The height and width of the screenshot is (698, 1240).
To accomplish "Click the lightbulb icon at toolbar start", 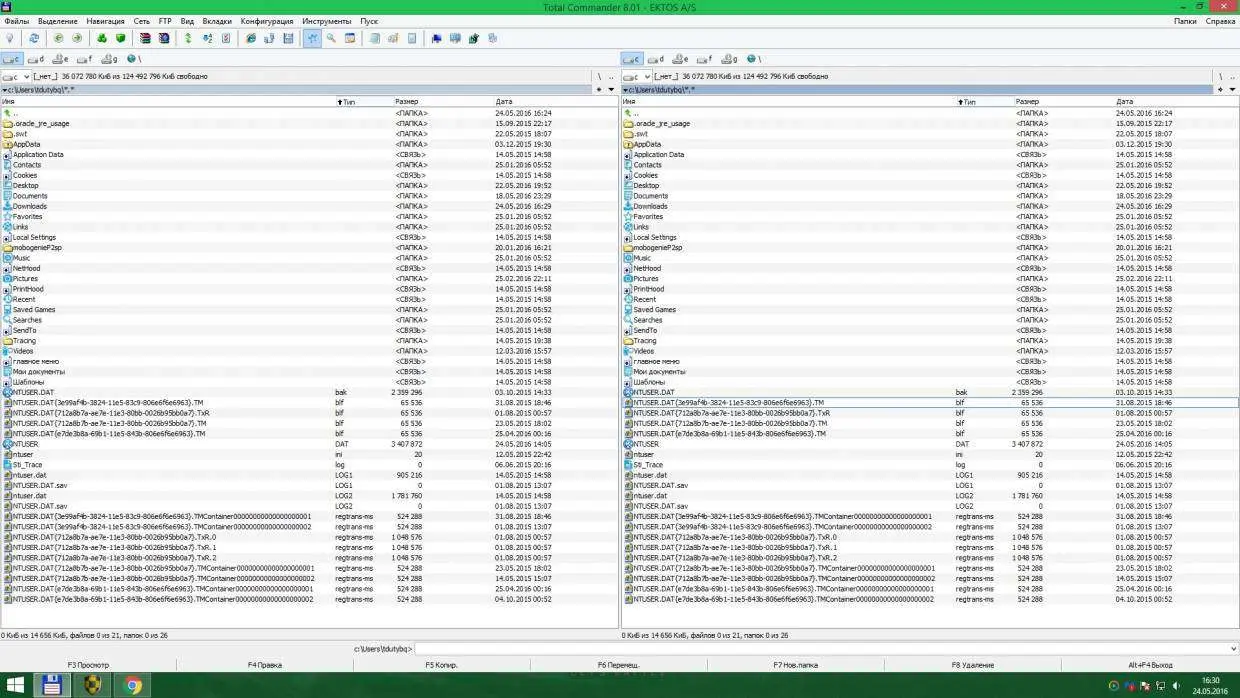I will point(10,38).
